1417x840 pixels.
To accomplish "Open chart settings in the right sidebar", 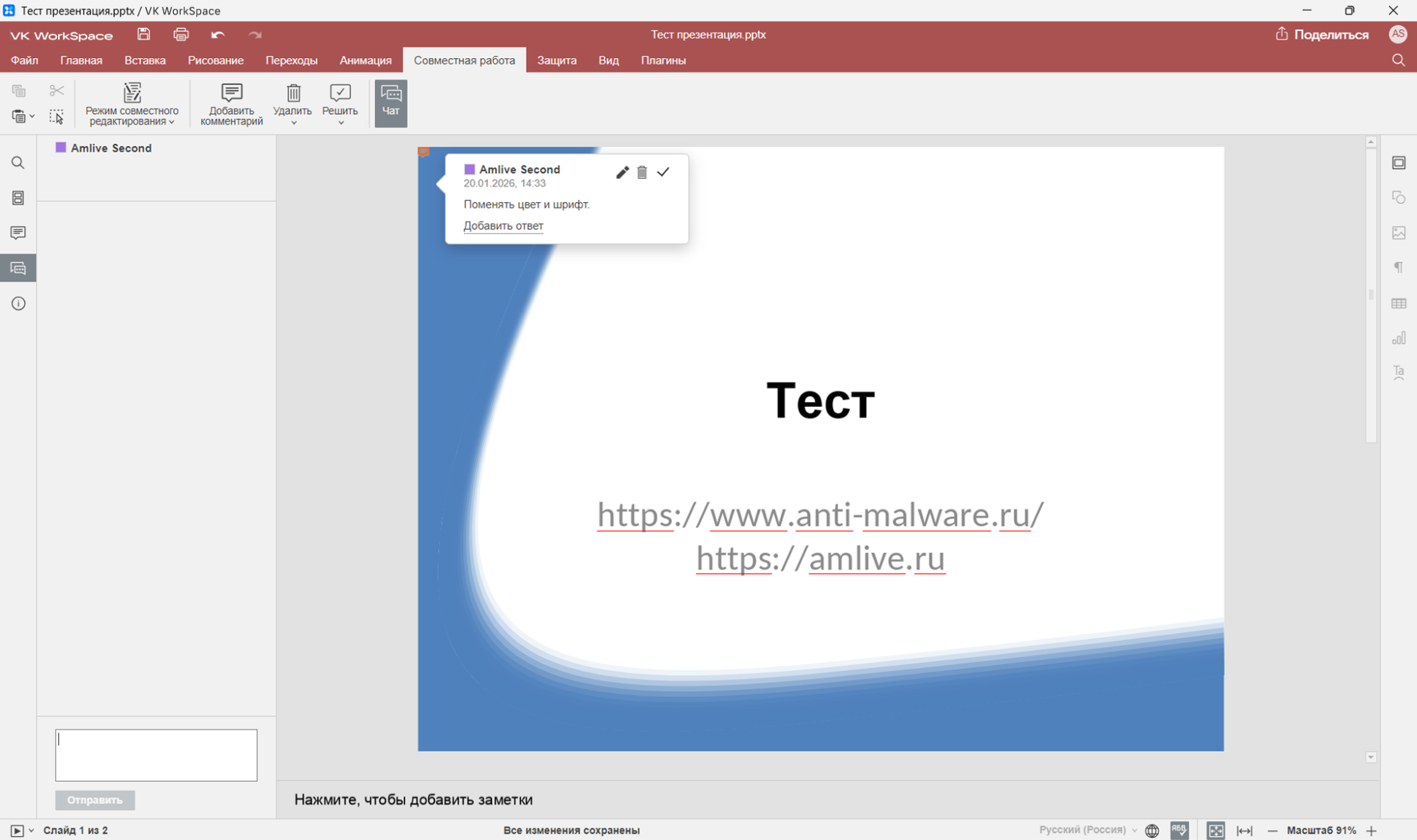I will pos(1398,338).
